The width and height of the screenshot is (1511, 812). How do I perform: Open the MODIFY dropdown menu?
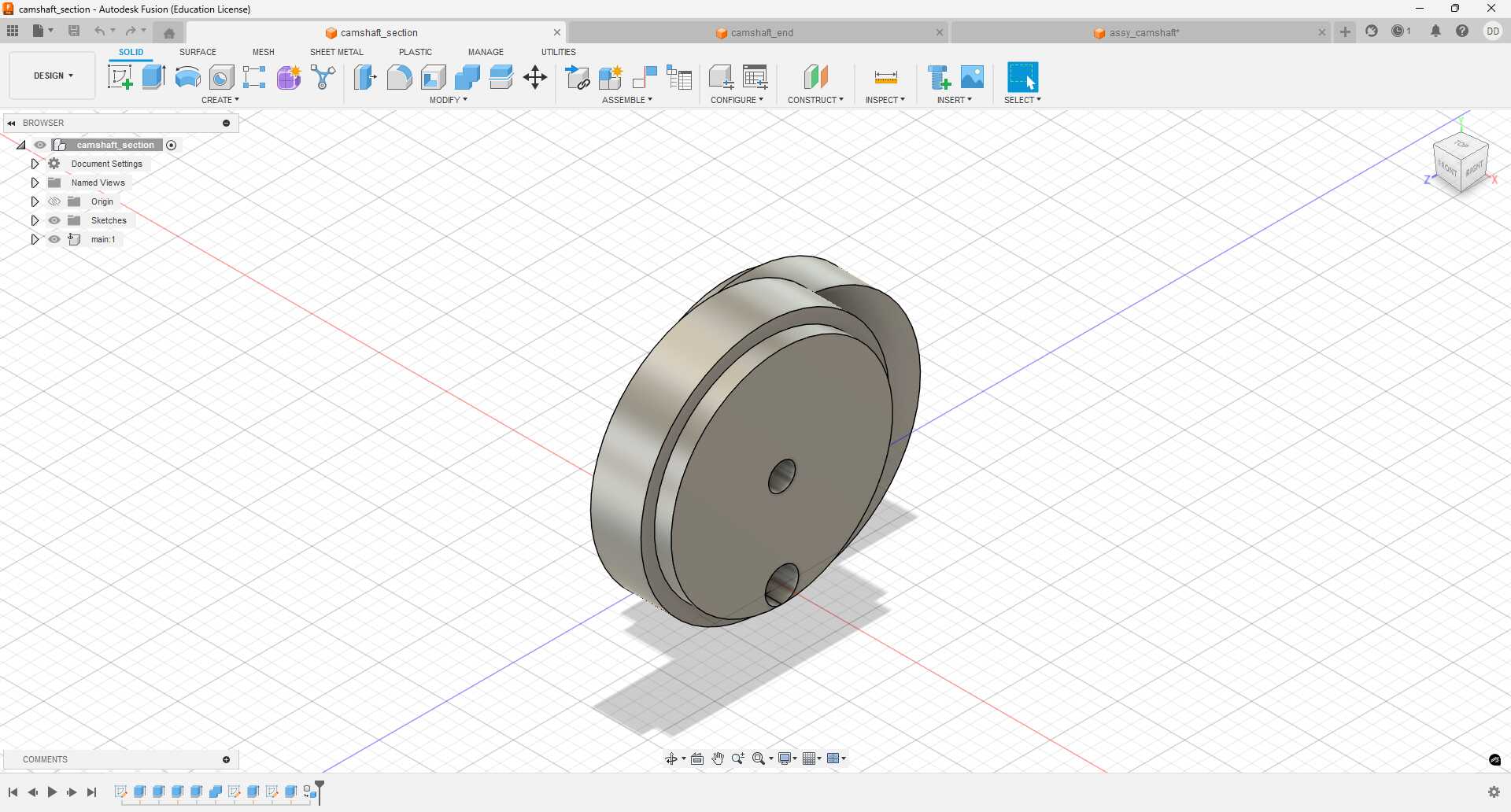449,100
